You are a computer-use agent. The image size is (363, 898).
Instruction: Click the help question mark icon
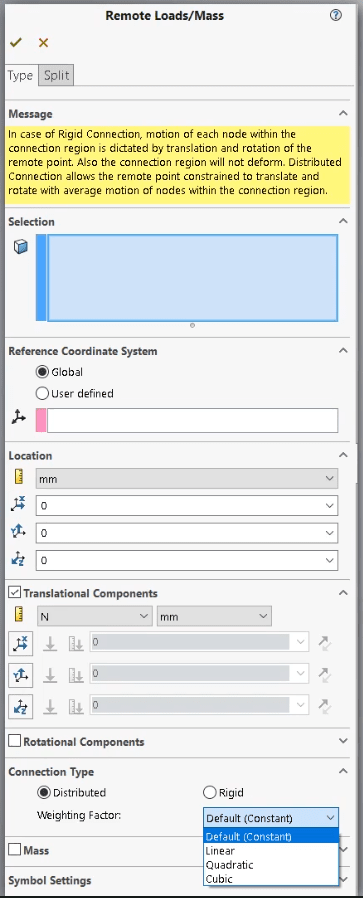click(x=336, y=15)
